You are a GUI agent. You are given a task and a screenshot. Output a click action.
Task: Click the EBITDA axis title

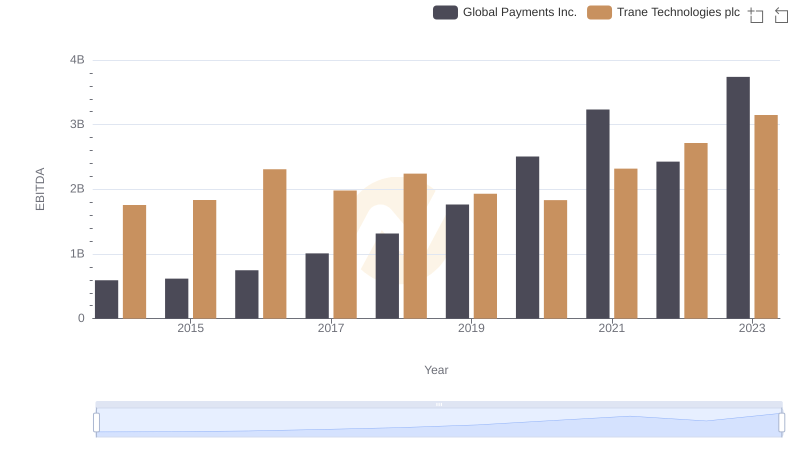[40, 189]
